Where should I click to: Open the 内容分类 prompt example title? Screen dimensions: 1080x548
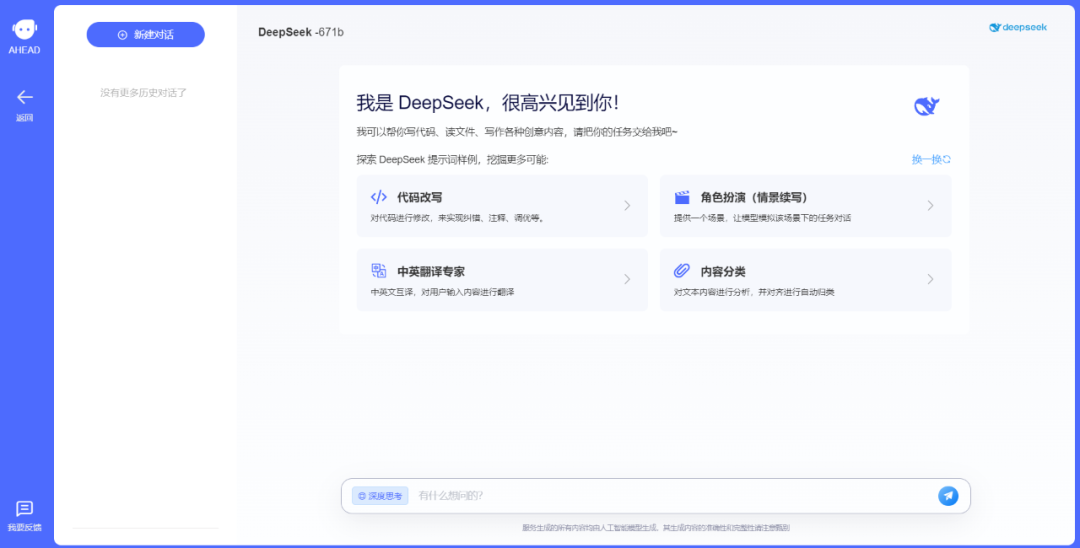pyautogui.click(x=723, y=271)
